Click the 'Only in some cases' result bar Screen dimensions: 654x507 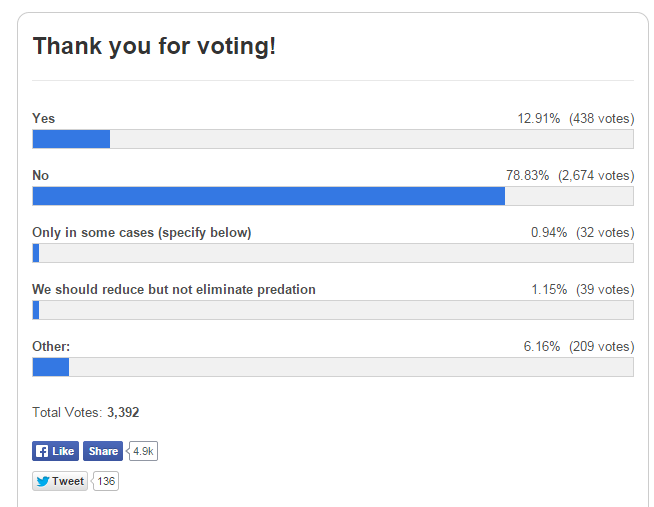[x=332, y=253]
